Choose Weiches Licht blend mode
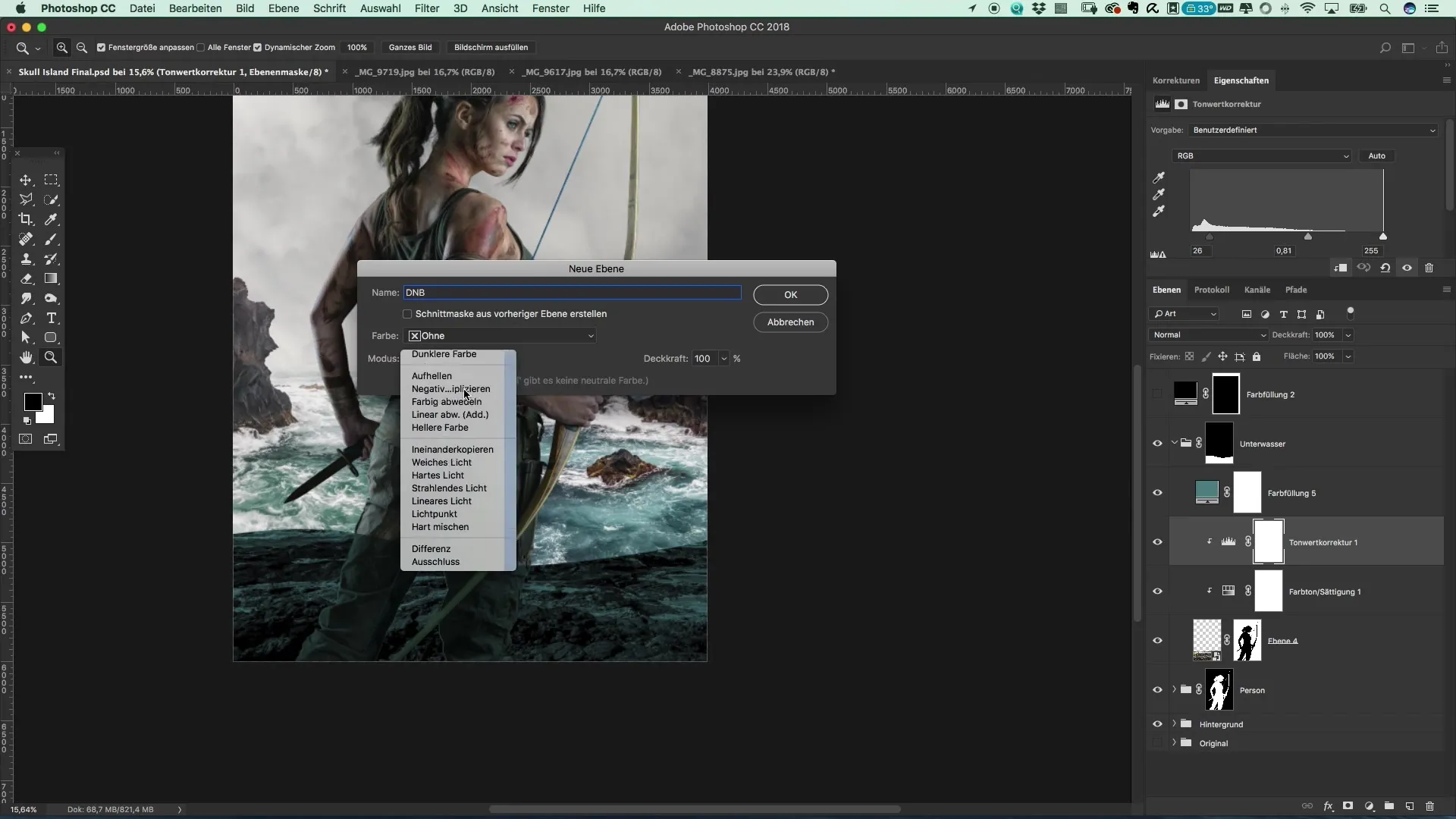Viewport: 1456px width, 819px height. pyautogui.click(x=441, y=463)
